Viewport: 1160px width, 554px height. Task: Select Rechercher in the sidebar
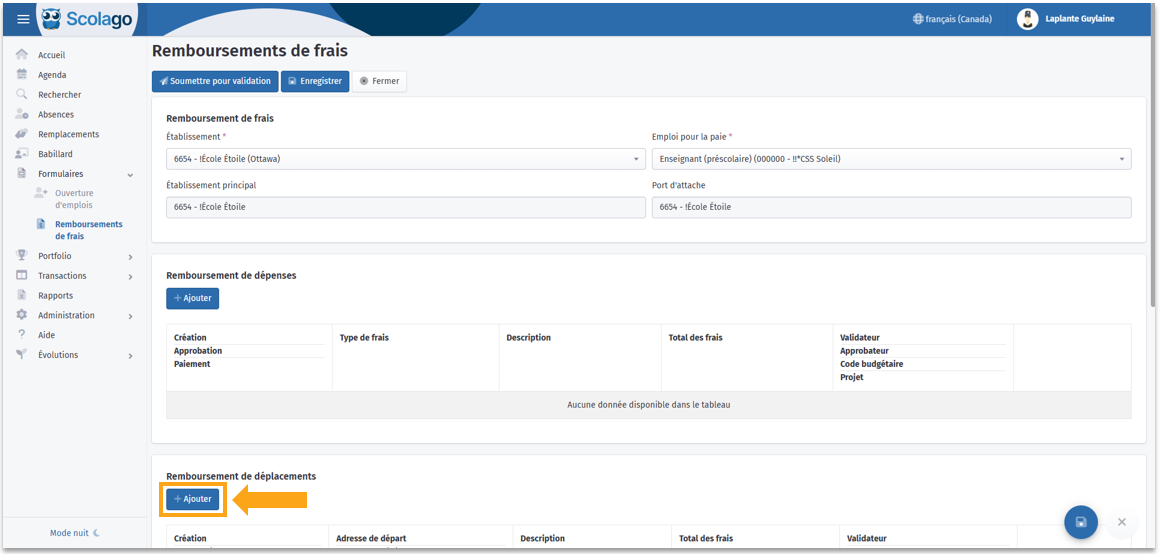(x=60, y=95)
